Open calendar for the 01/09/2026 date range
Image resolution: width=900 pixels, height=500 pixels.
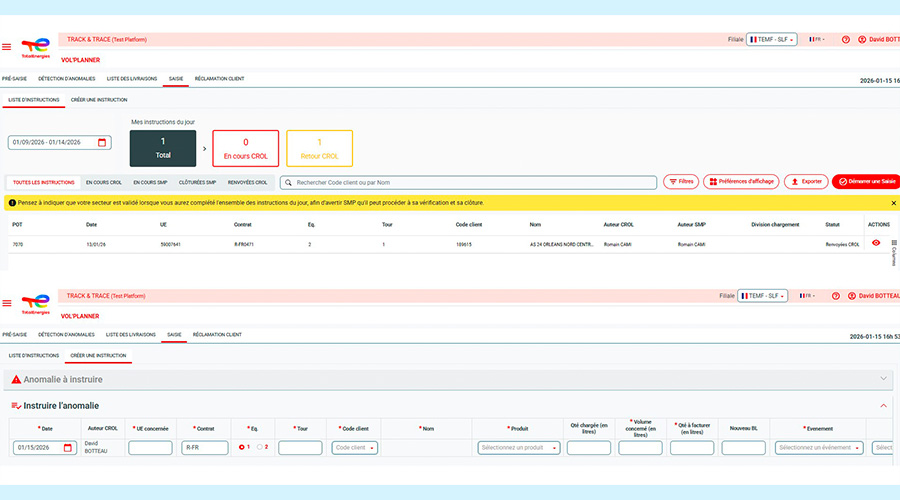point(102,143)
